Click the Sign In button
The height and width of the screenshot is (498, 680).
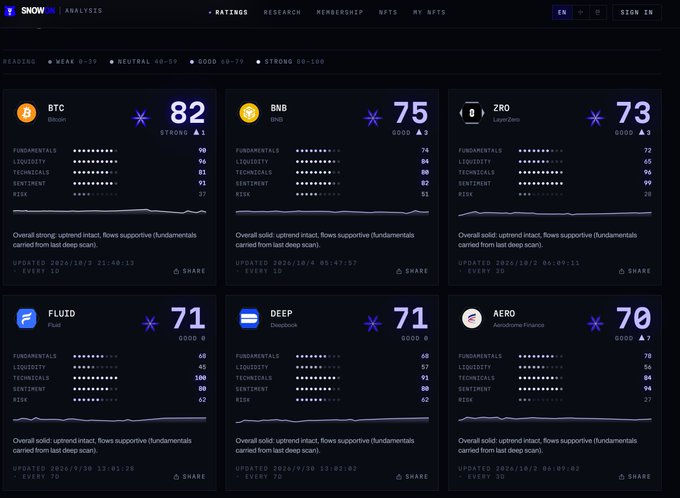click(x=637, y=13)
